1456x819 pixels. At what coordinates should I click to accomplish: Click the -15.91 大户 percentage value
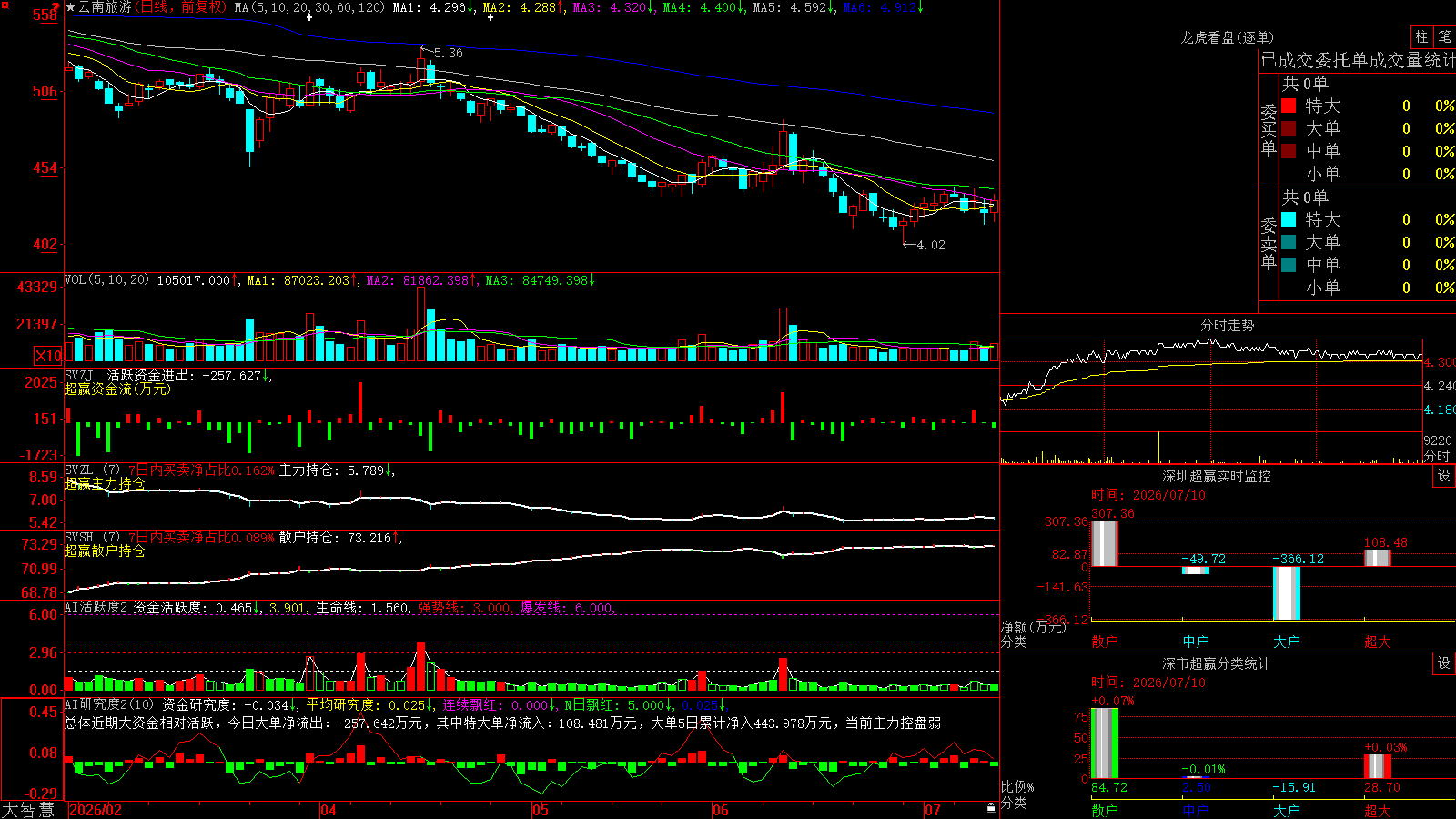1293,787
